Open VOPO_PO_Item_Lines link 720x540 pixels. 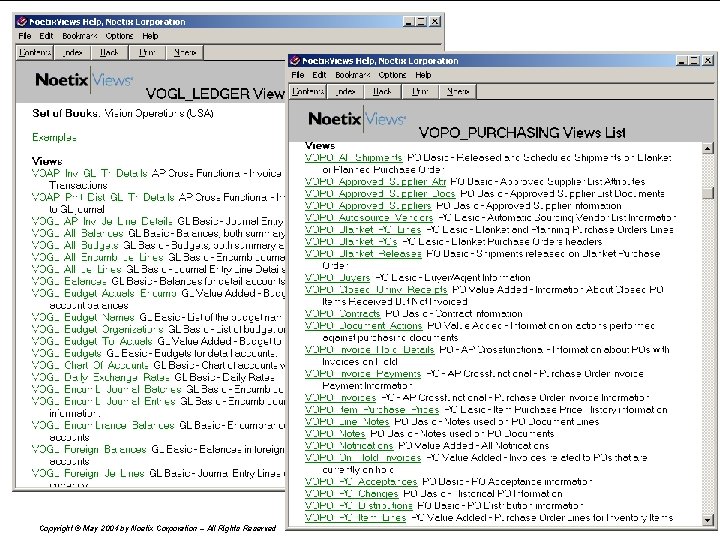click(x=355, y=518)
